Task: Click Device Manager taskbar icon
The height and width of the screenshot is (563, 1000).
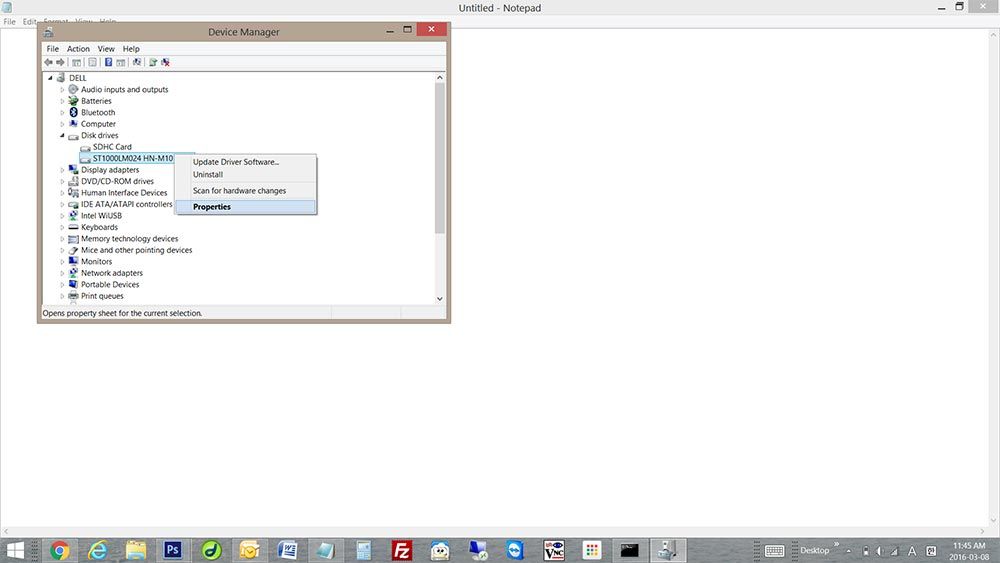Action: click(x=668, y=550)
